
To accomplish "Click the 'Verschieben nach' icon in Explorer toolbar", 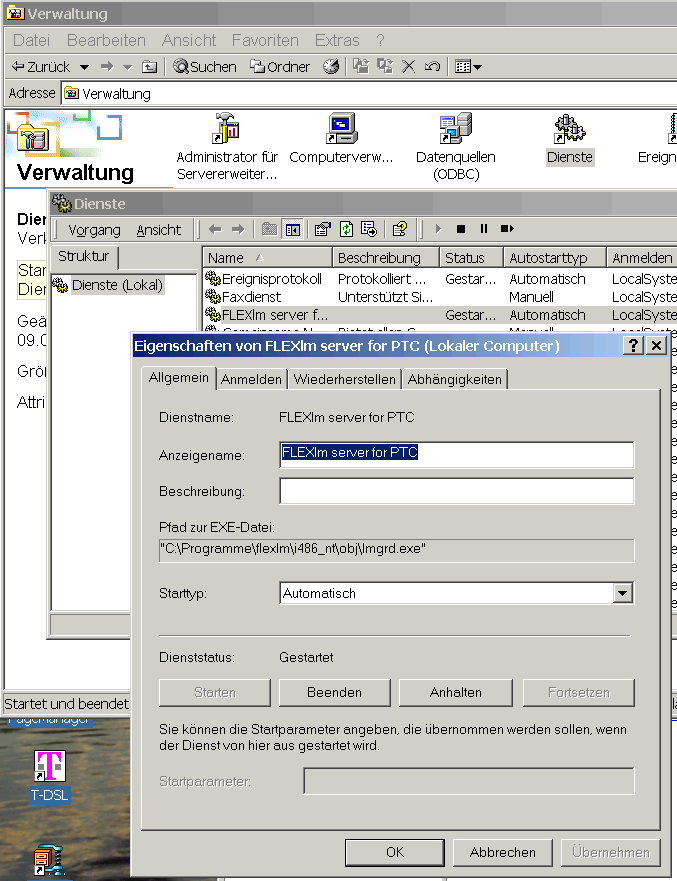I will [x=361, y=66].
